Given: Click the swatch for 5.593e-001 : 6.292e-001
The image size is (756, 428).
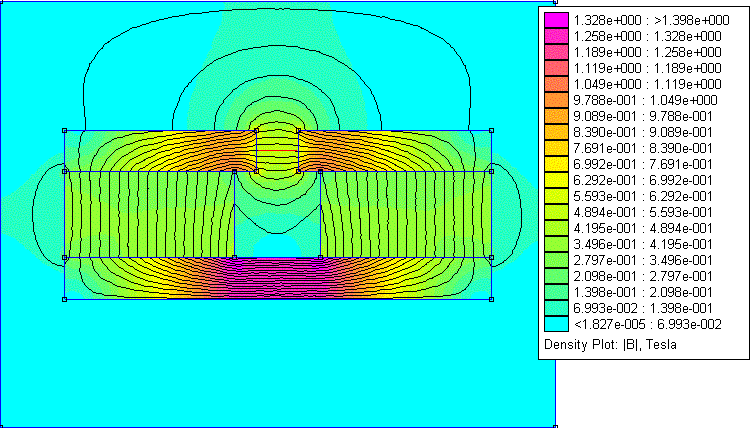Looking at the screenshot, I should point(556,196).
